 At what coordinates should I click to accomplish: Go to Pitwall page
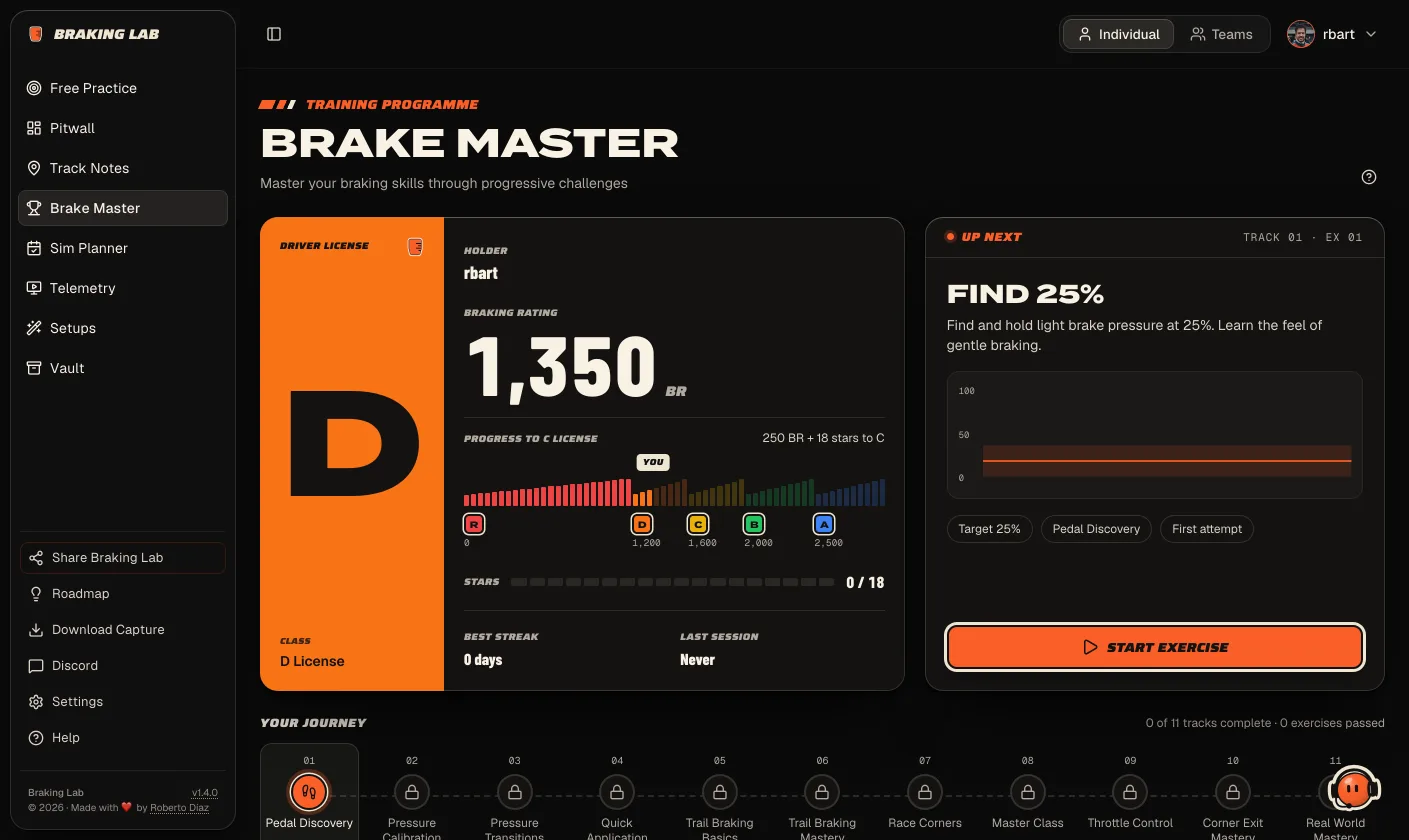point(123,128)
